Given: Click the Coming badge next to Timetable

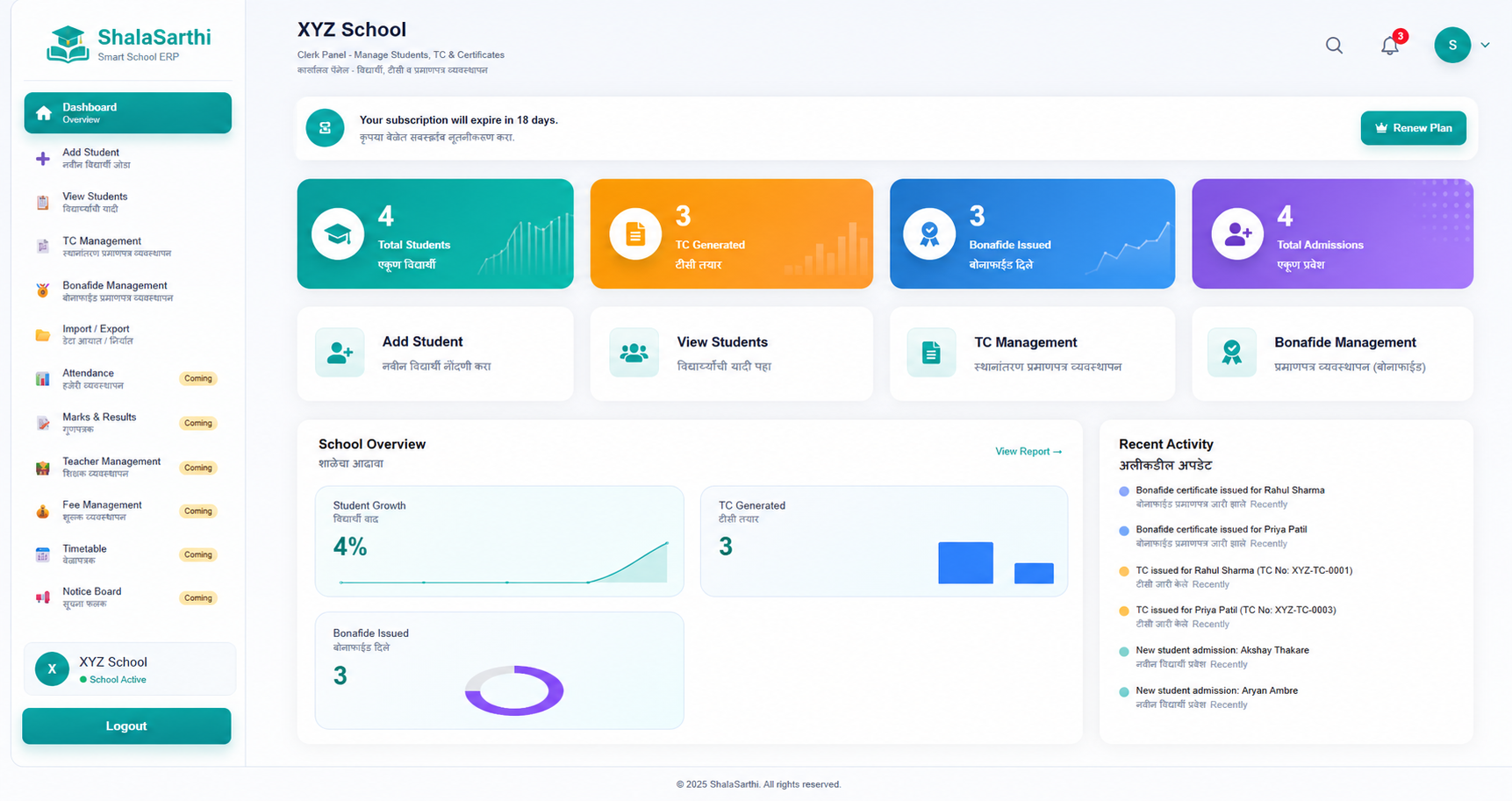Looking at the screenshot, I should (198, 554).
